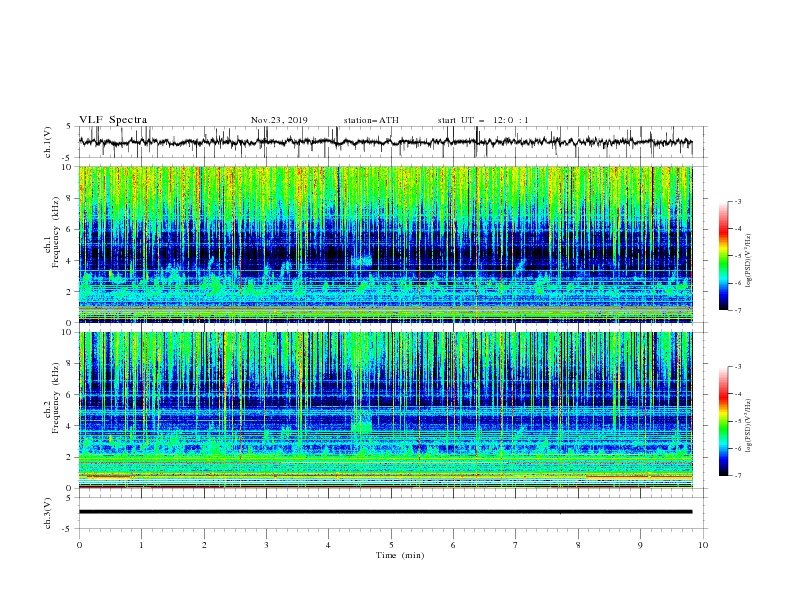The image size is (792, 612).
Task: Click the "0" tick on the time axis
Action: (79, 545)
